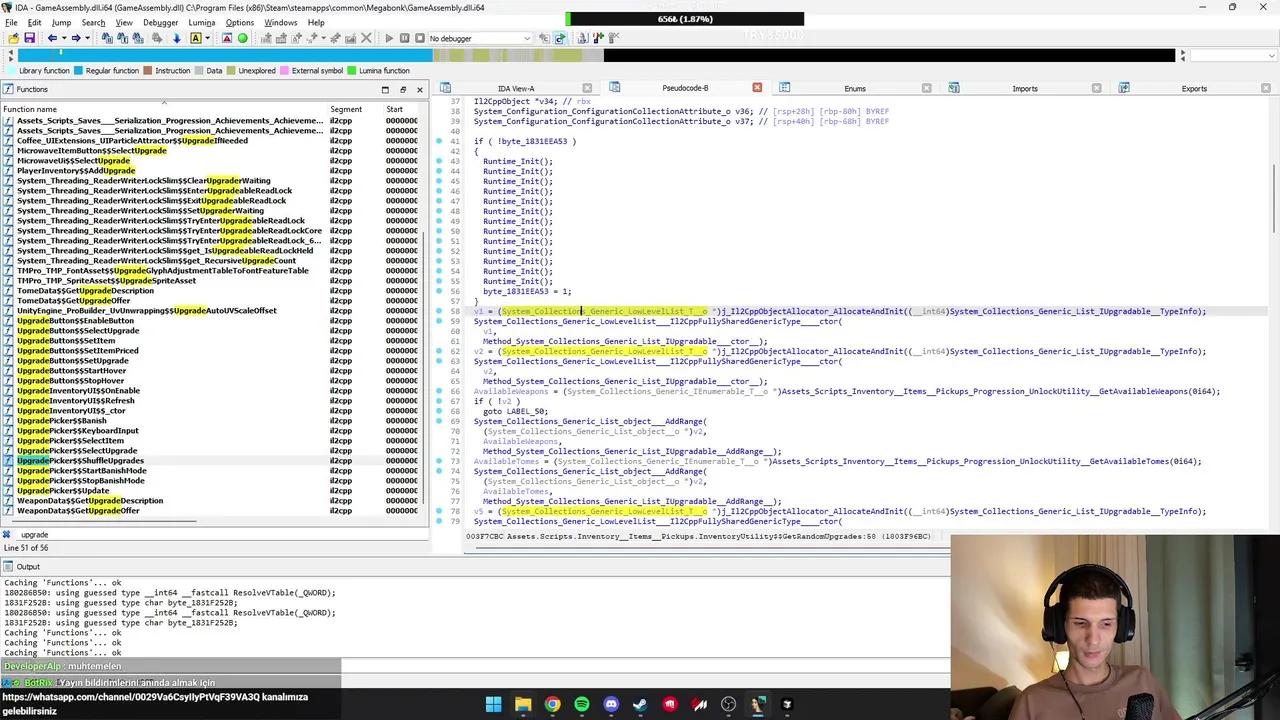The width and height of the screenshot is (1280, 720).
Task: Open the Options menu
Action: tap(240, 22)
